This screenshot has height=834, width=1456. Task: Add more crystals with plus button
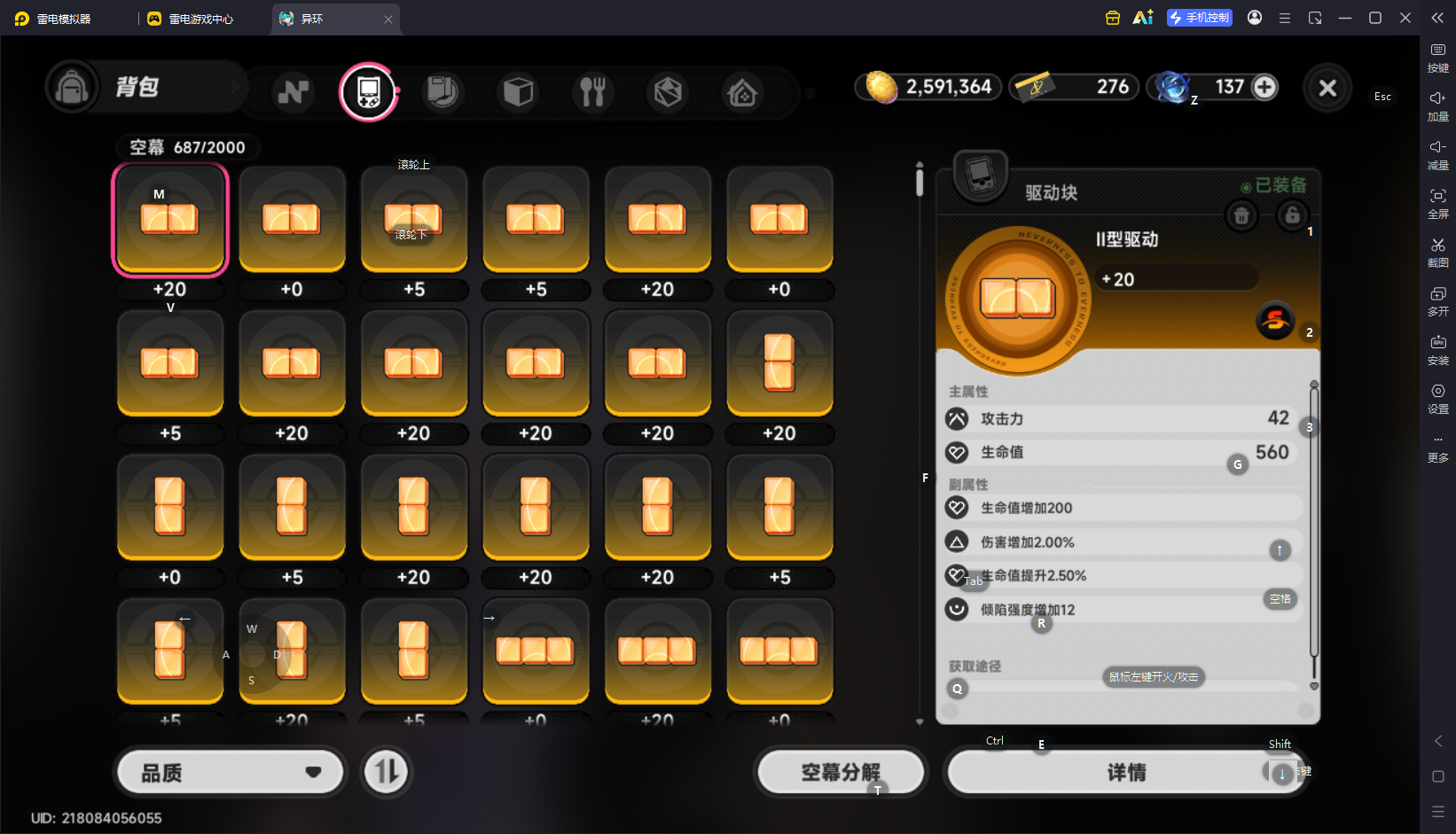(1265, 87)
